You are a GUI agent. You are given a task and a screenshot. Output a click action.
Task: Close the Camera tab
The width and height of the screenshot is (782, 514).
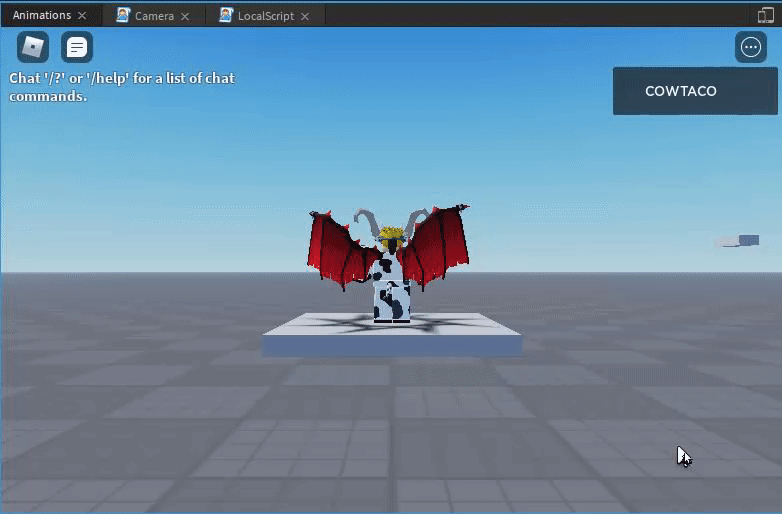point(185,16)
